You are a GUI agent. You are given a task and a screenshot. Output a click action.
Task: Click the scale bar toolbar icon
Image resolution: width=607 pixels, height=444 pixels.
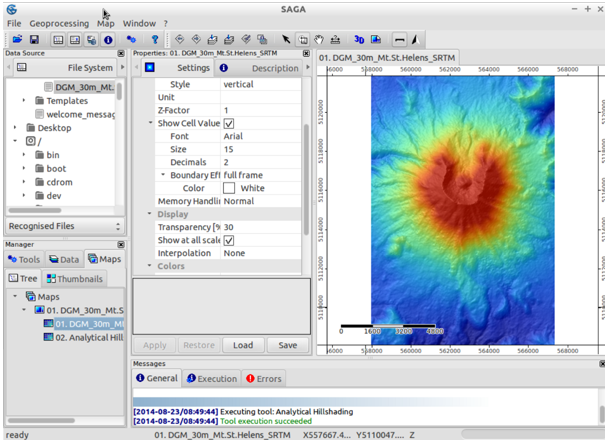click(x=399, y=39)
